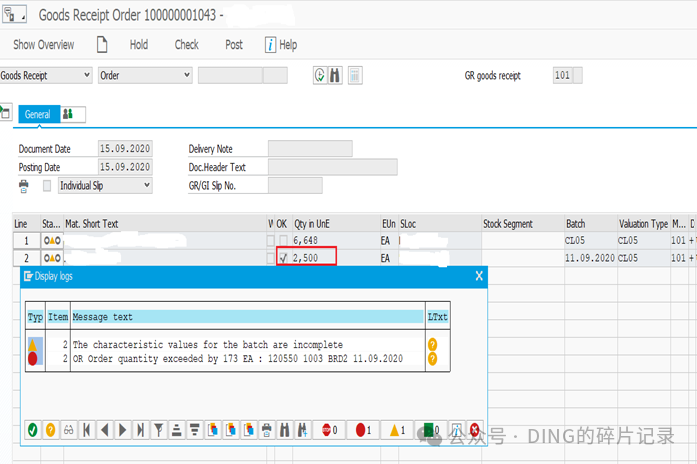Switch to the General tab
The width and height of the screenshot is (697, 464).
click(38, 114)
